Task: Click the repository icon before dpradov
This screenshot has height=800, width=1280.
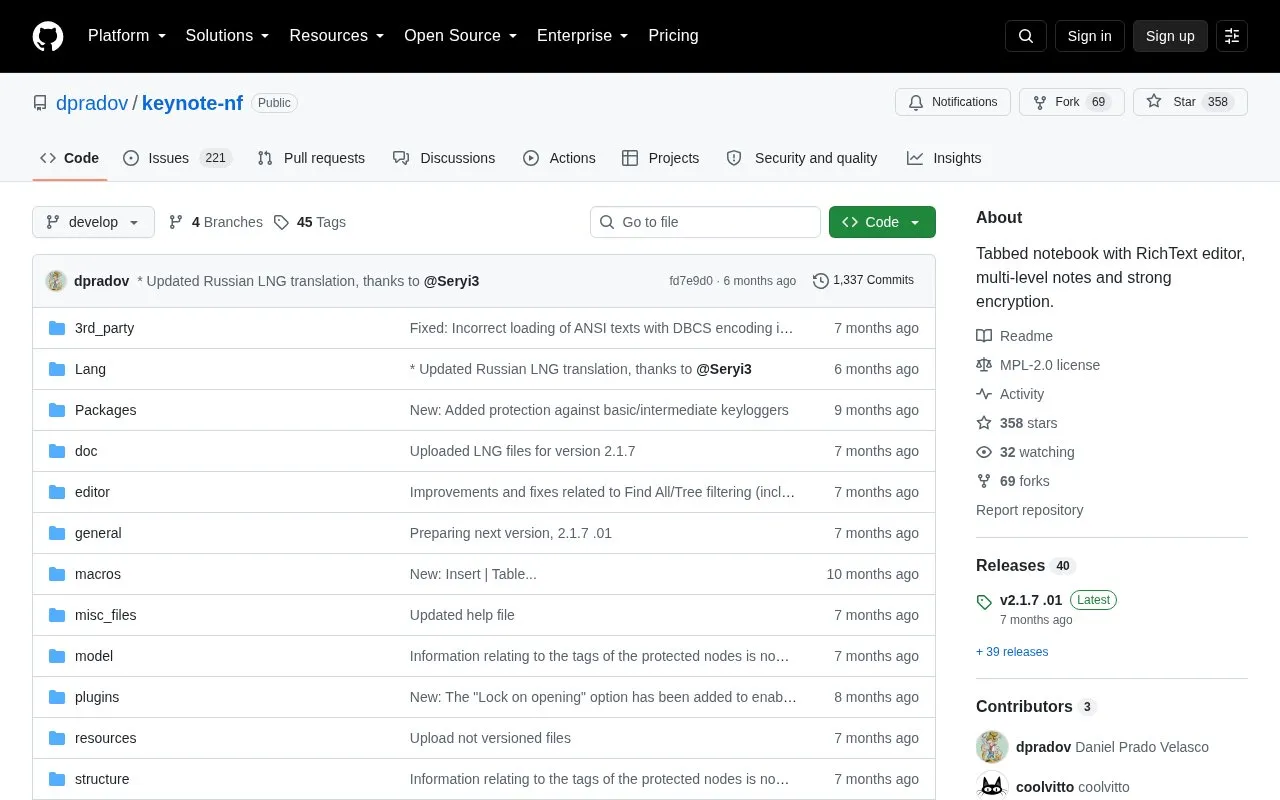Action: point(40,103)
